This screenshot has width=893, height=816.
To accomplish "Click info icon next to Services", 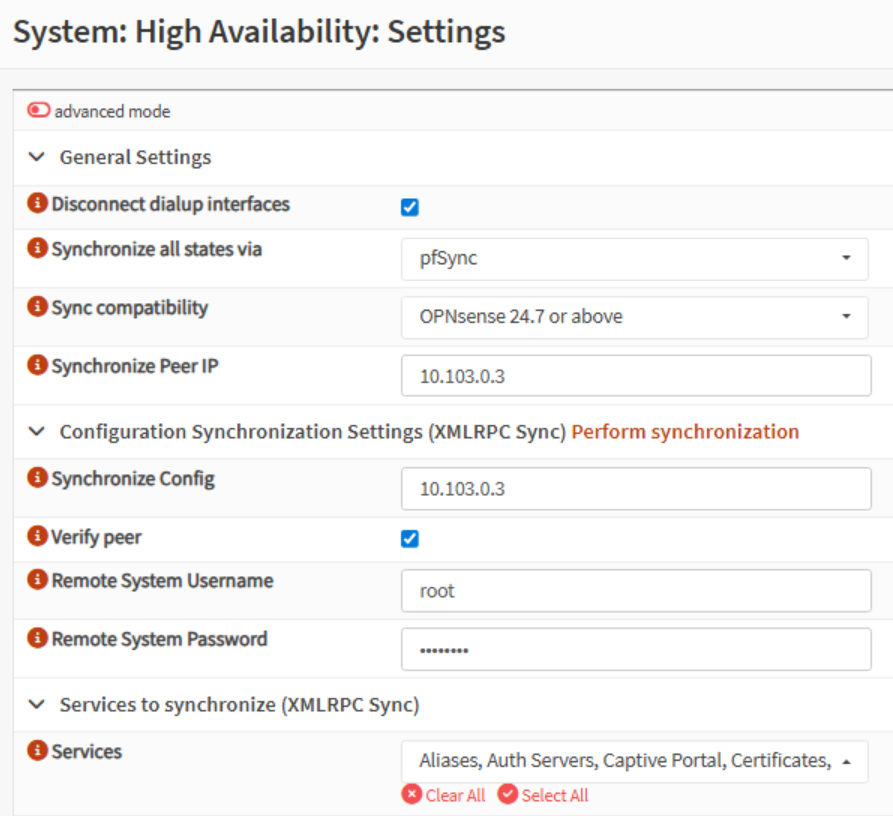I will [38, 751].
